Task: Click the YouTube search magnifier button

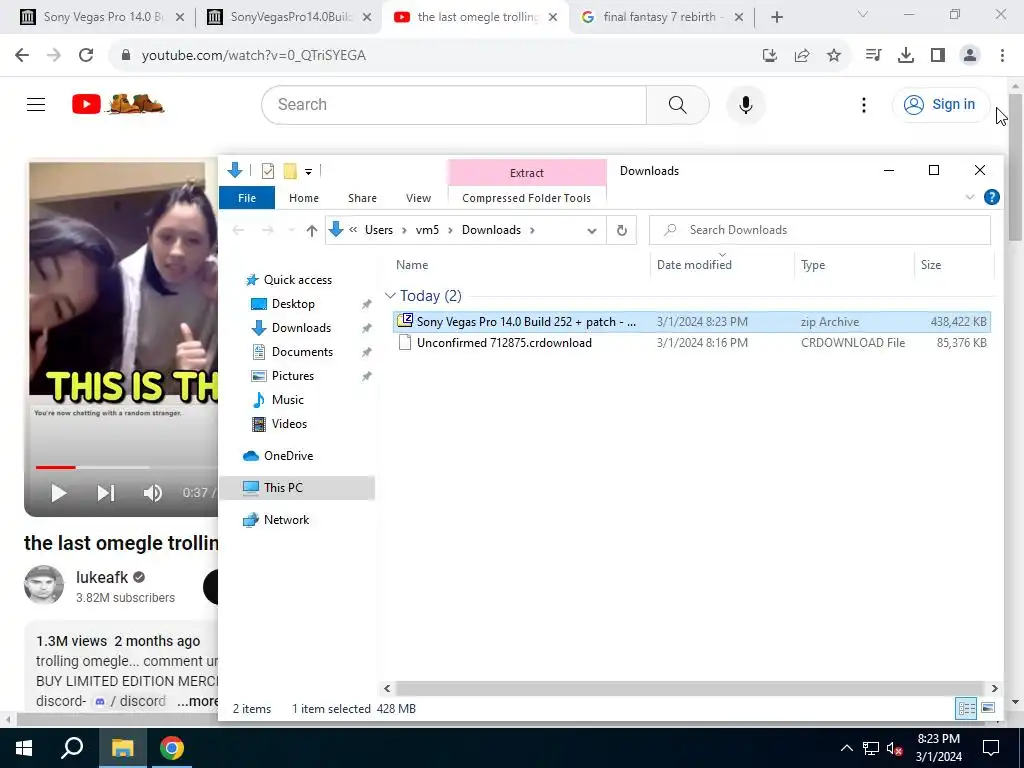Action: [x=677, y=104]
